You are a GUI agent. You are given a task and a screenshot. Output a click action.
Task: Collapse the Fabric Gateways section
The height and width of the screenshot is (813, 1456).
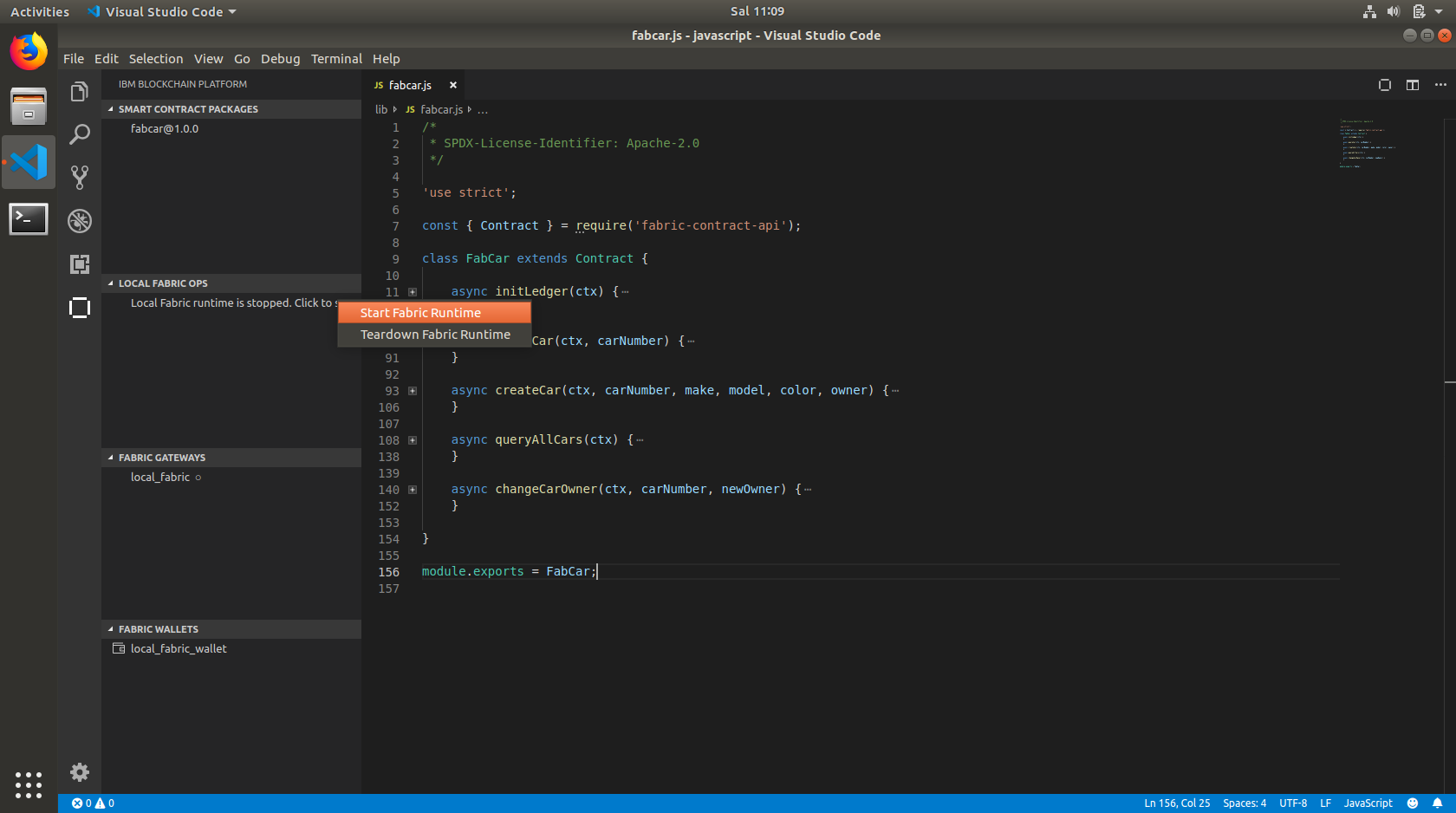(x=231, y=458)
